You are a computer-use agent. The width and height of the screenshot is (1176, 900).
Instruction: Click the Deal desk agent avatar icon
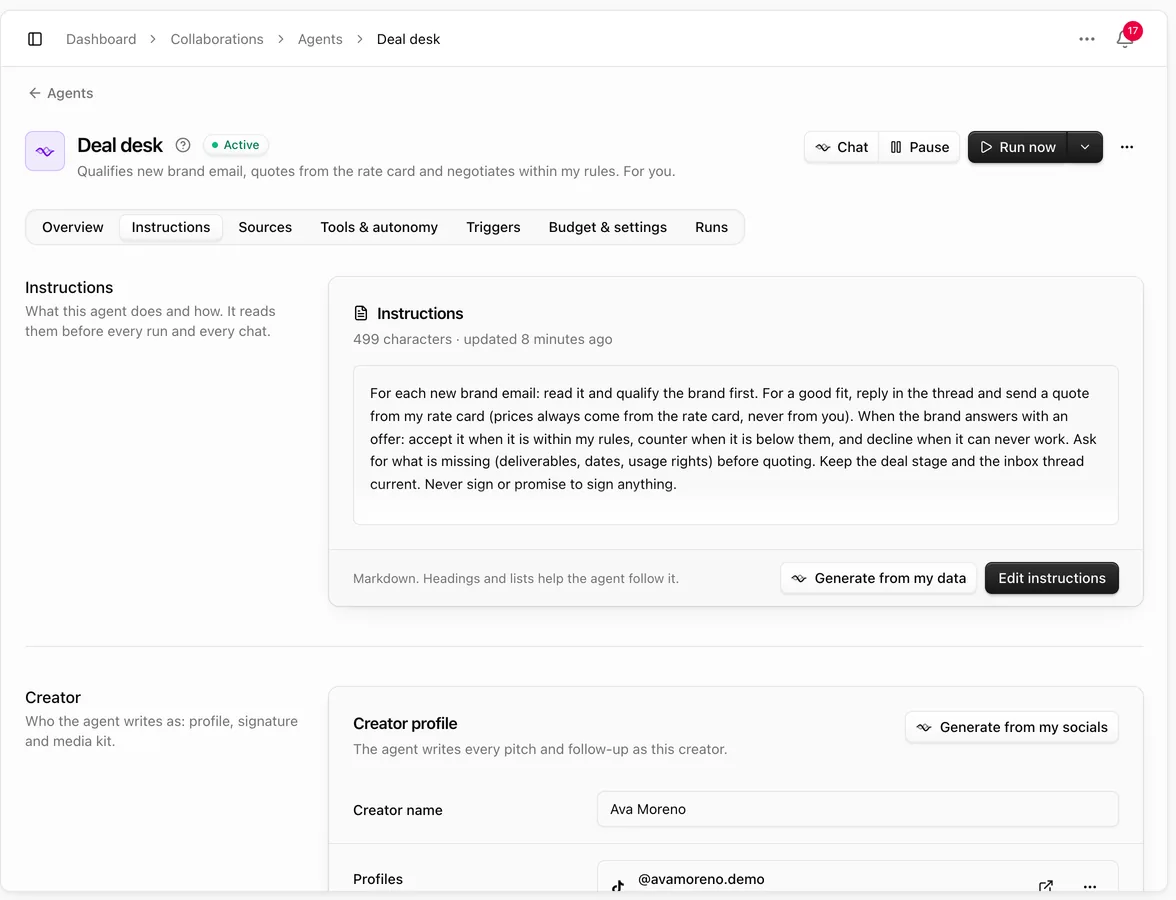pyautogui.click(x=45, y=151)
